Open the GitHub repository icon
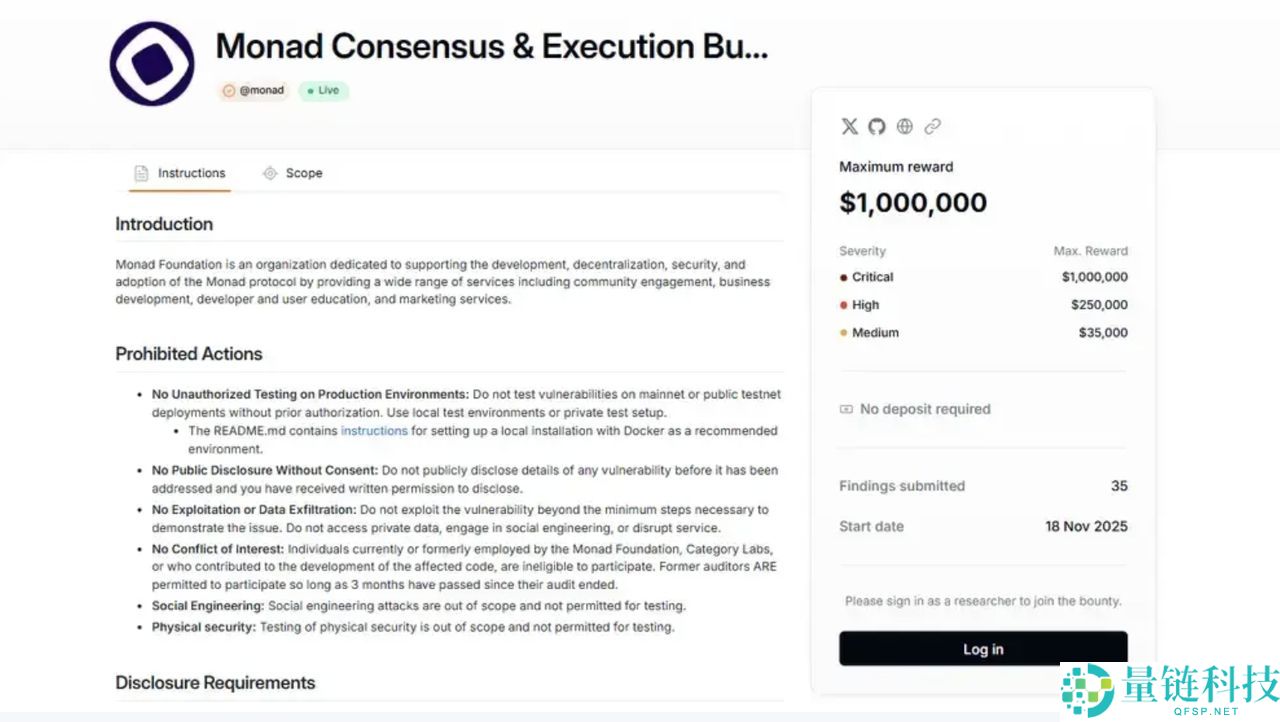Screen dimensions: 1280x722 pyautogui.click(x=877, y=126)
